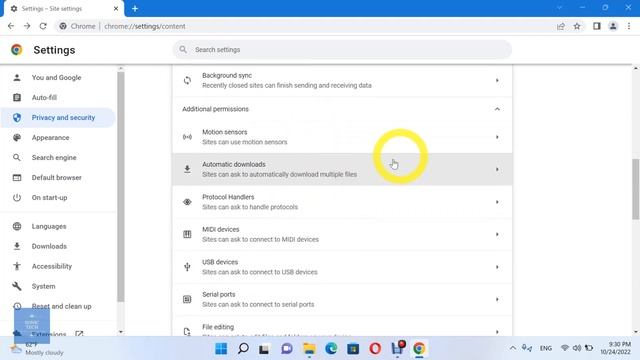The height and width of the screenshot is (360, 640).
Task: Launch Microsoft Edge from the taskbar
Action: 331,349
